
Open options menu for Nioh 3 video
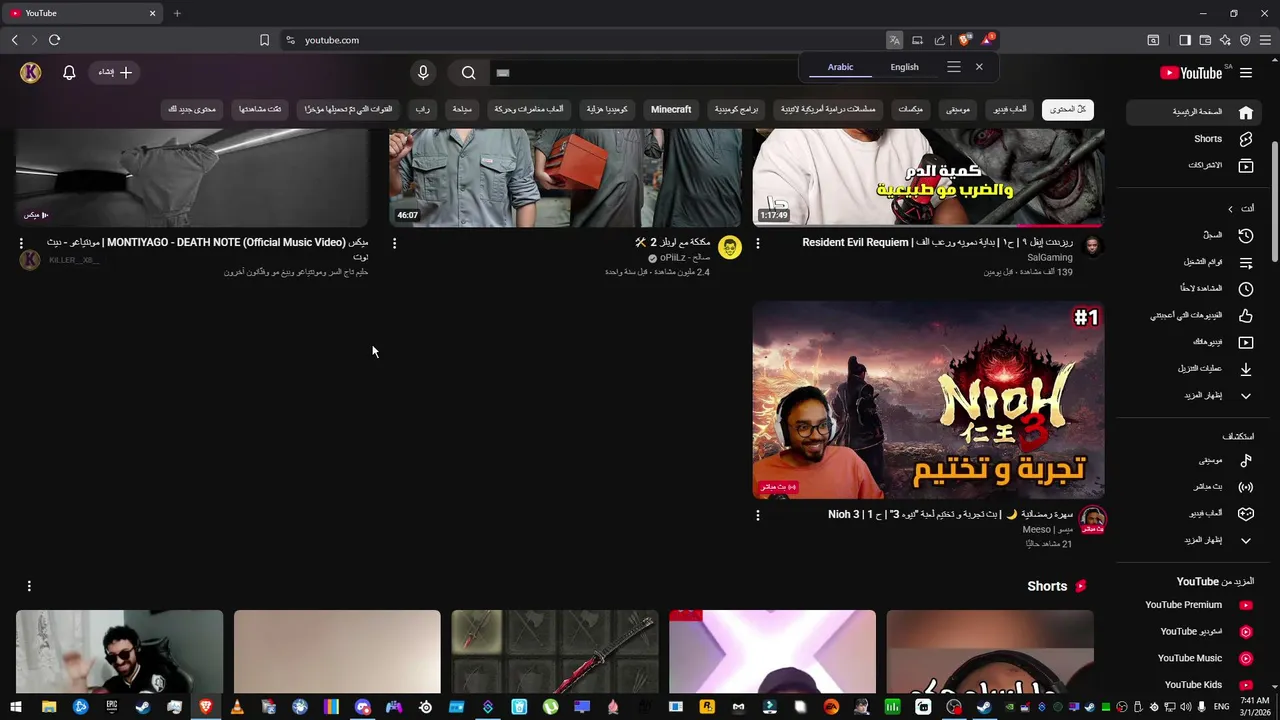tap(757, 515)
